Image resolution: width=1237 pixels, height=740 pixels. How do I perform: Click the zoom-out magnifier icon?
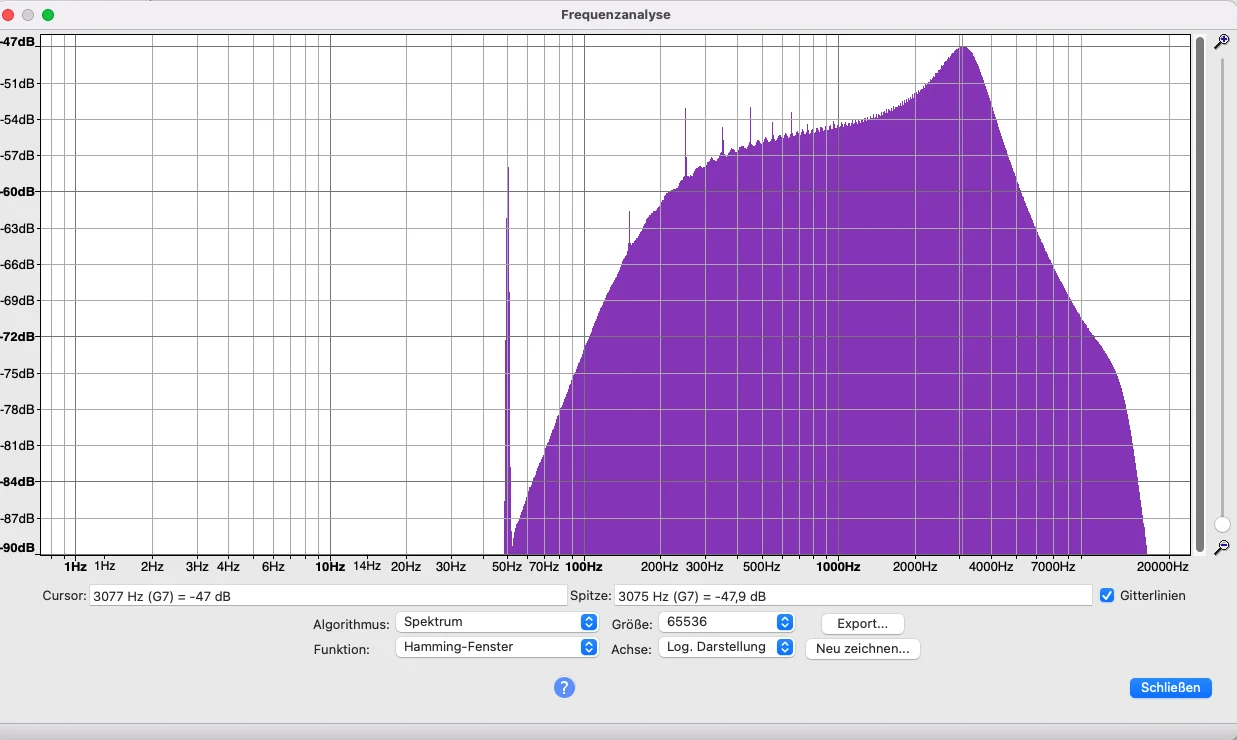point(1221,547)
